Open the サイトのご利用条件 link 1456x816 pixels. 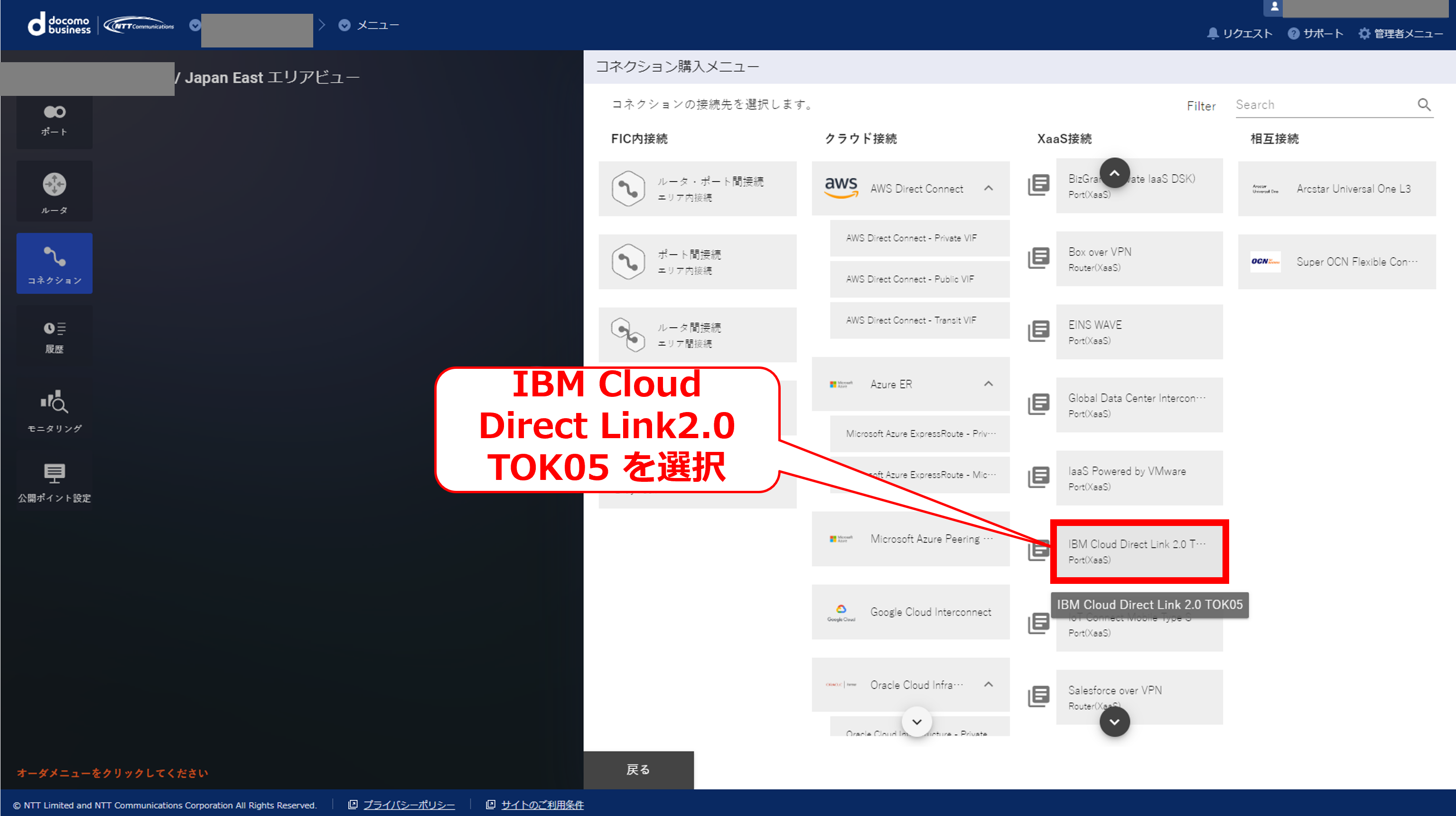[x=542, y=805]
